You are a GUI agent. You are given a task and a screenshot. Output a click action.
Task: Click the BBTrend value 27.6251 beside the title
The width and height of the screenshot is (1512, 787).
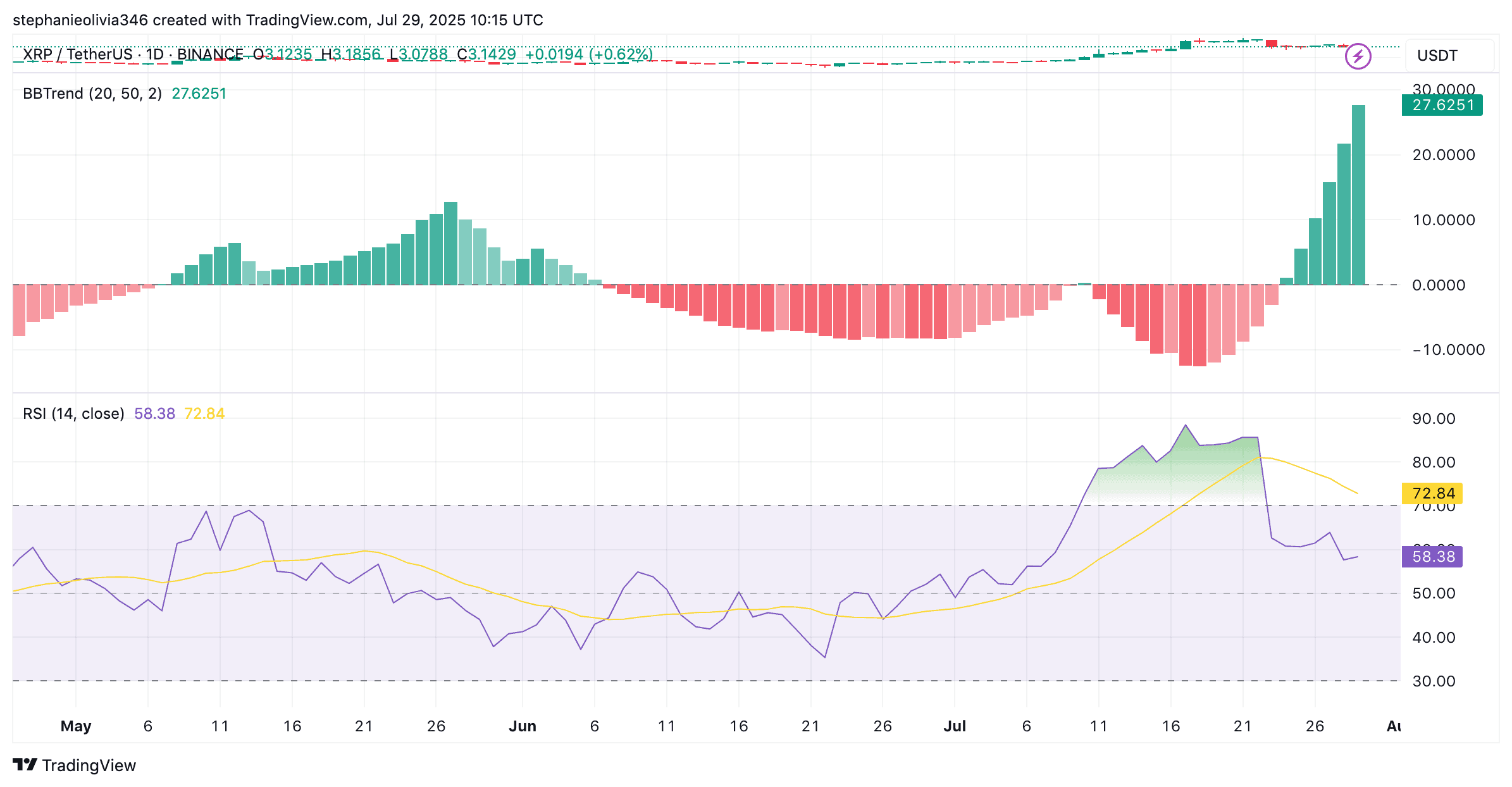pos(199,94)
